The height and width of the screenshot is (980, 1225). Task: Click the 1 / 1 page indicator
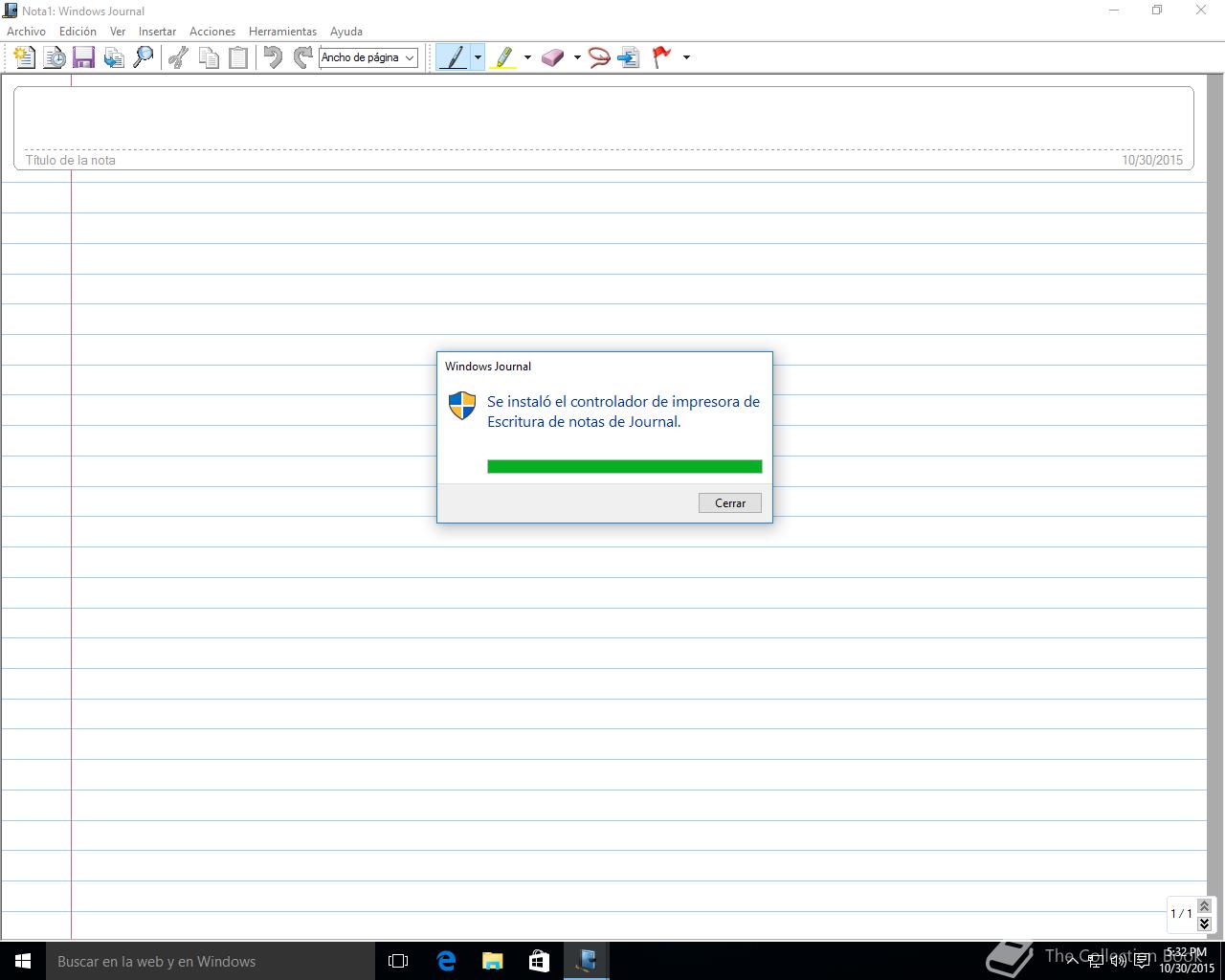pos(1181,914)
